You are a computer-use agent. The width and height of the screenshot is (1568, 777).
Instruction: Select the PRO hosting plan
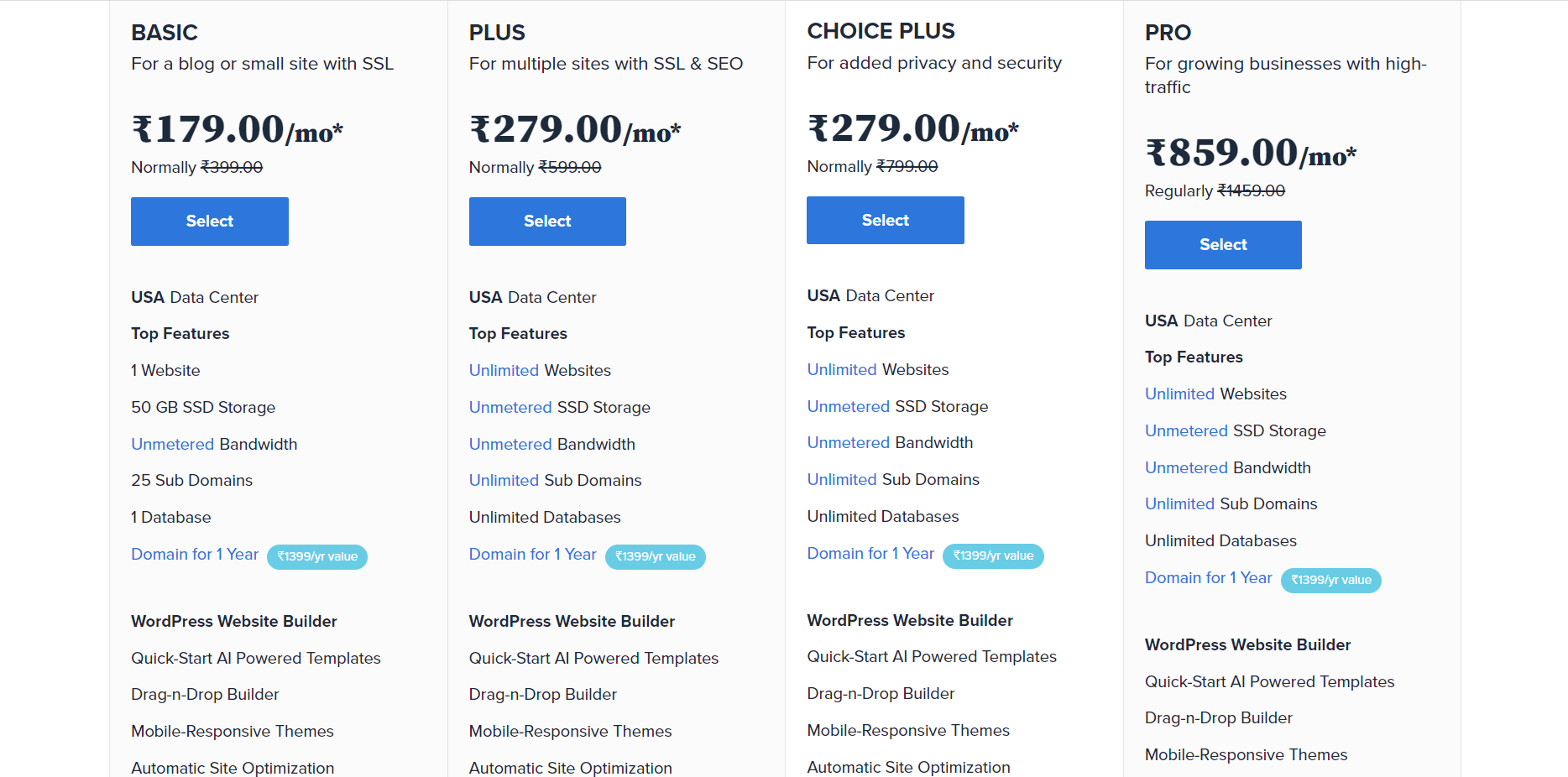1223,245
